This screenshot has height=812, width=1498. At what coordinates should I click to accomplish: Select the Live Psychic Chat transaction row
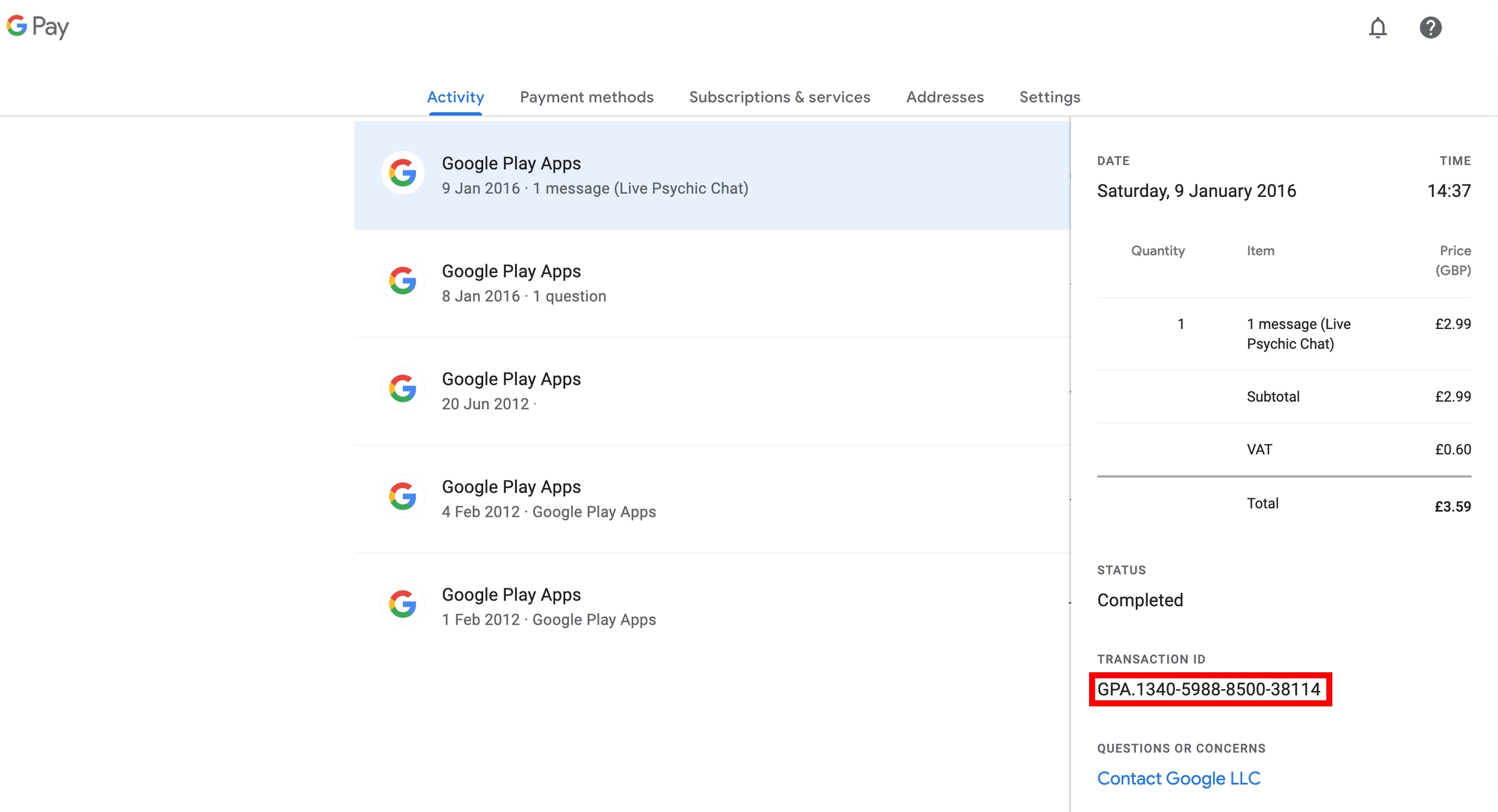click(x=712, y=176)
